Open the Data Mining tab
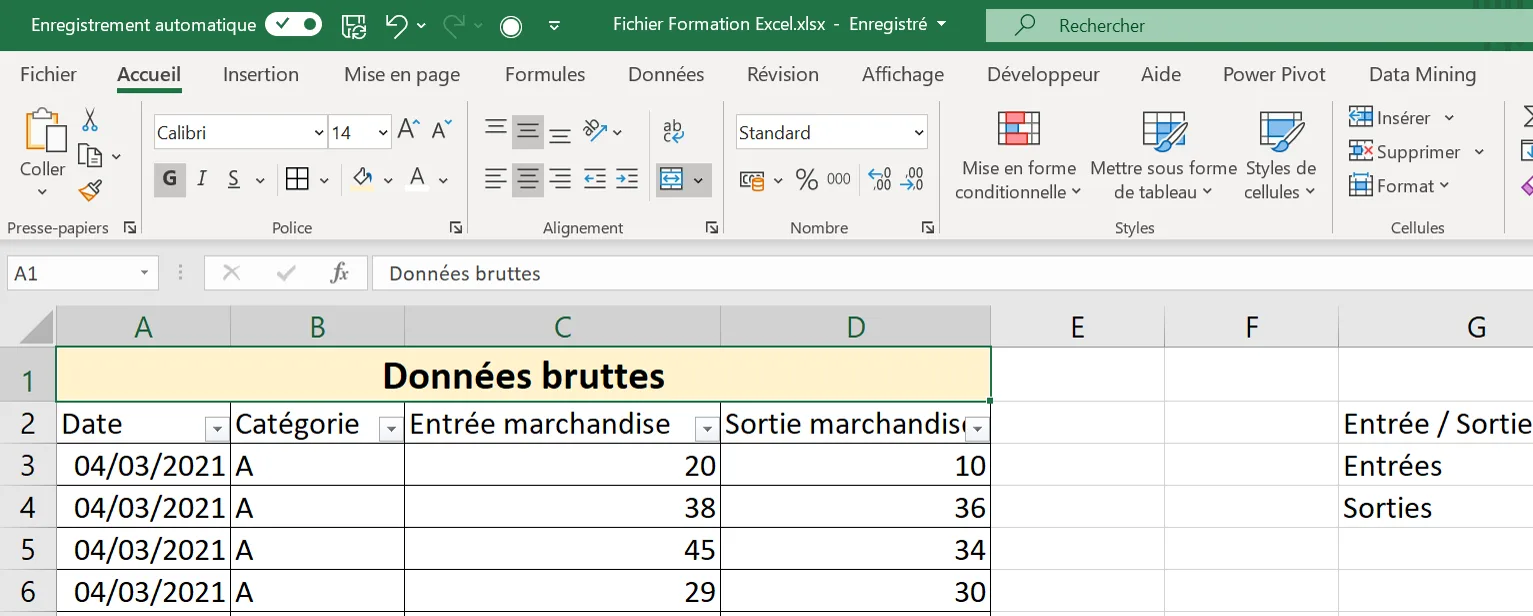Viewport: 1533px width, 616px height. click(1422, 74)
